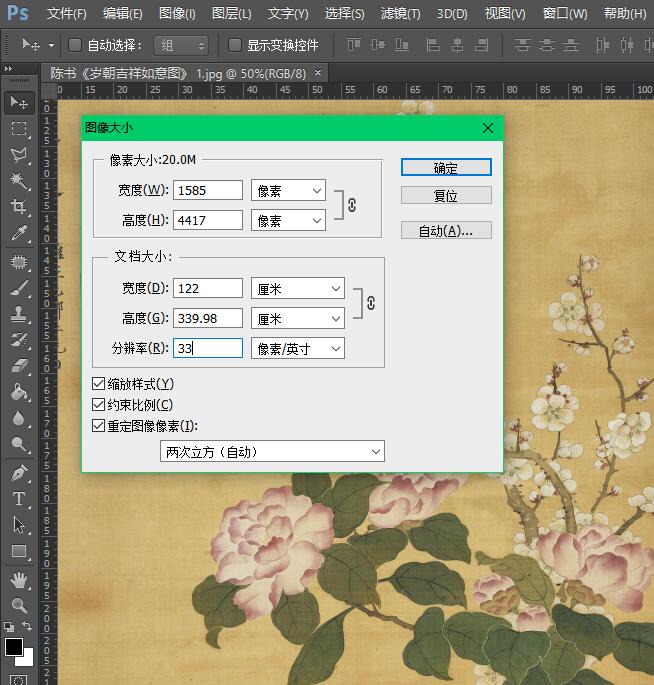
Task: Select the Hand tool
Action: pyautogui.click(x=19, y=580)
